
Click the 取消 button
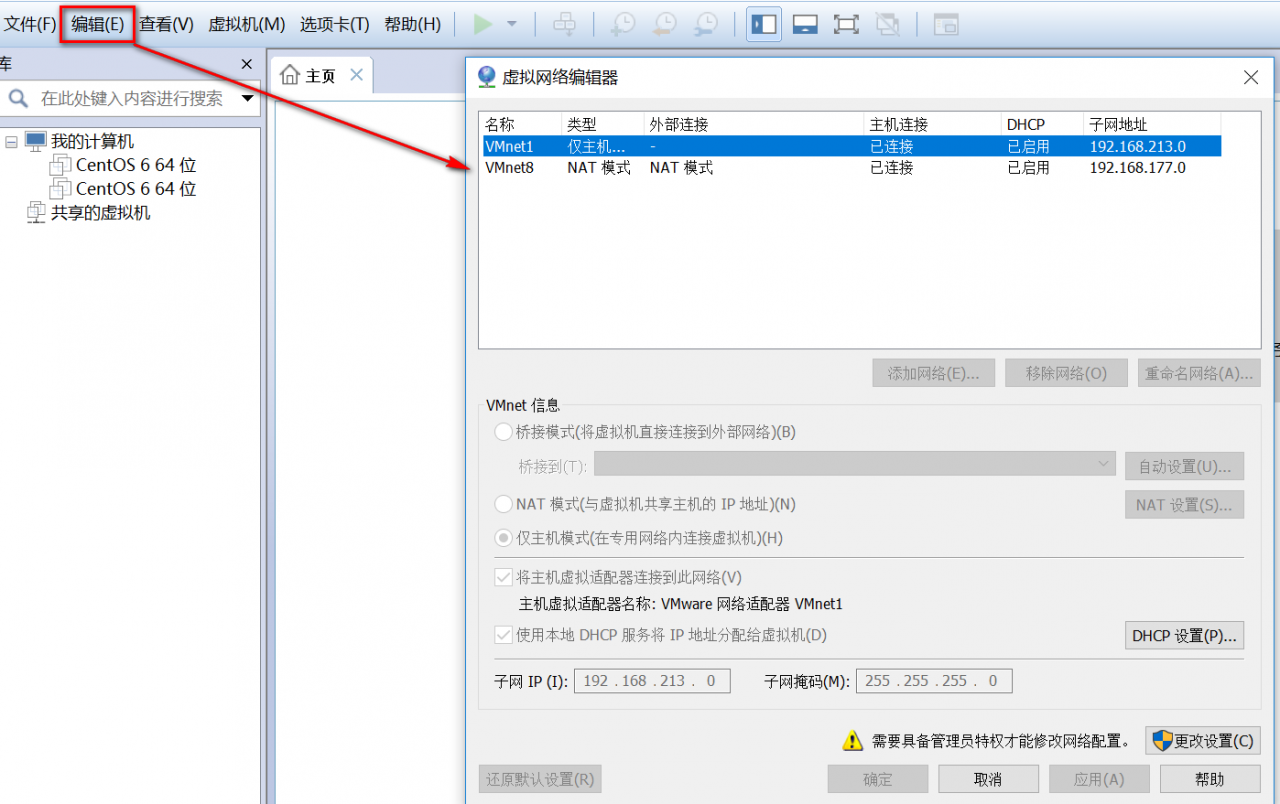(x=988, y=779)
